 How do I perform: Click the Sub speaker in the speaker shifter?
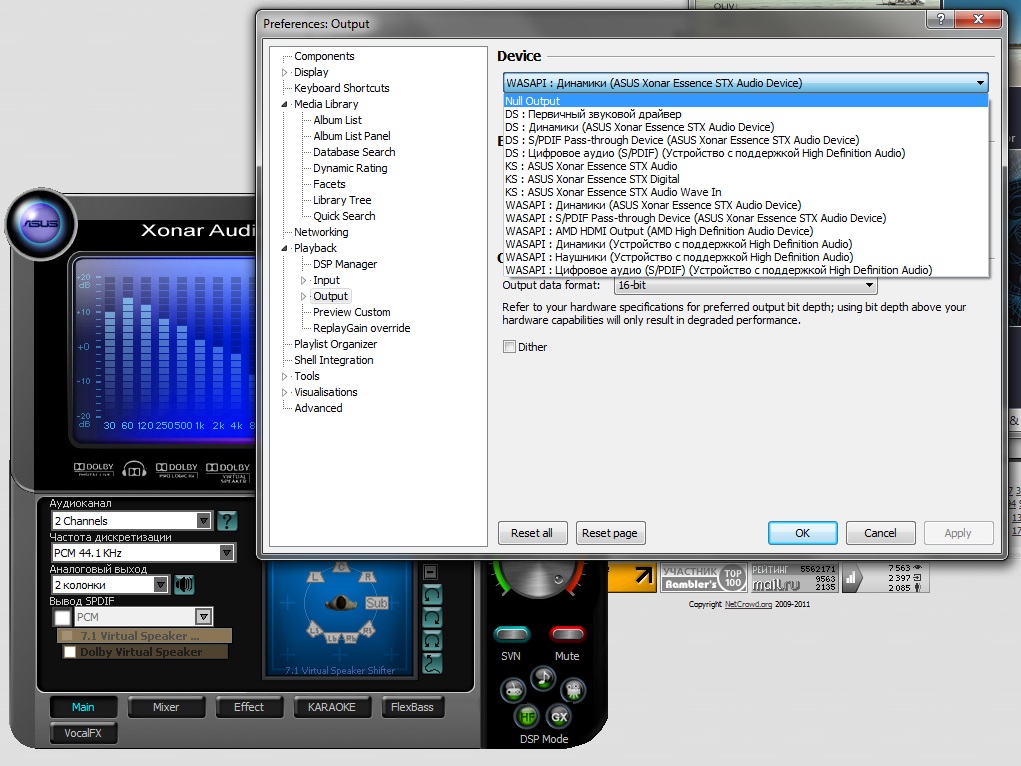(x=376, y=603)
